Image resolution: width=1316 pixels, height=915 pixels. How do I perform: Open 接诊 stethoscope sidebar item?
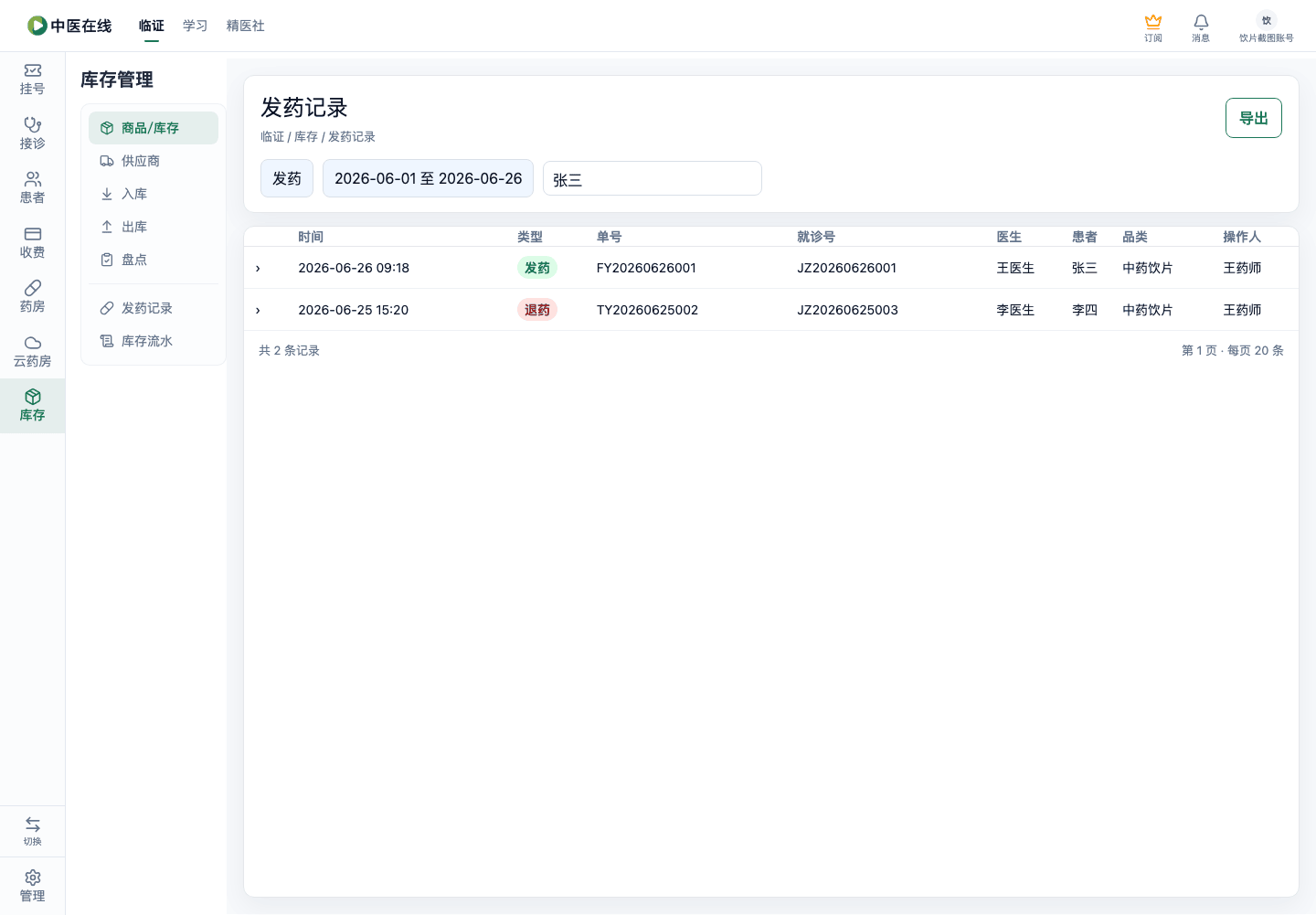33,133
